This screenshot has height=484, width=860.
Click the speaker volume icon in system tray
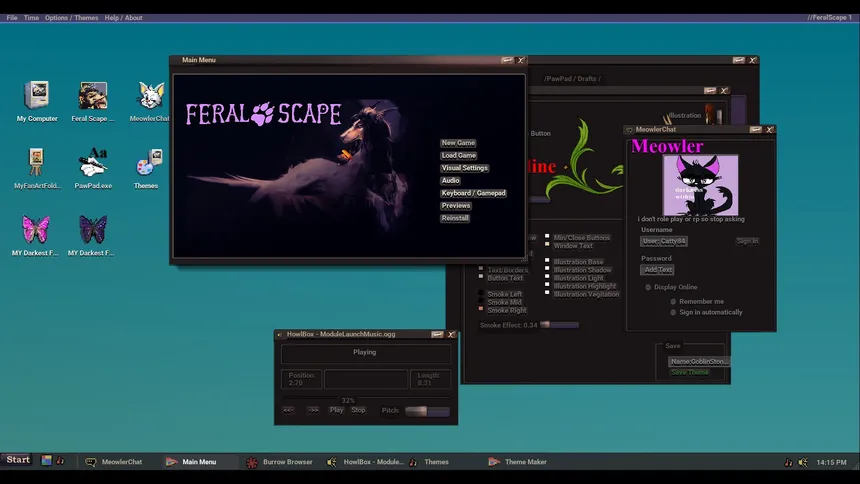click(x=803, y=462)
